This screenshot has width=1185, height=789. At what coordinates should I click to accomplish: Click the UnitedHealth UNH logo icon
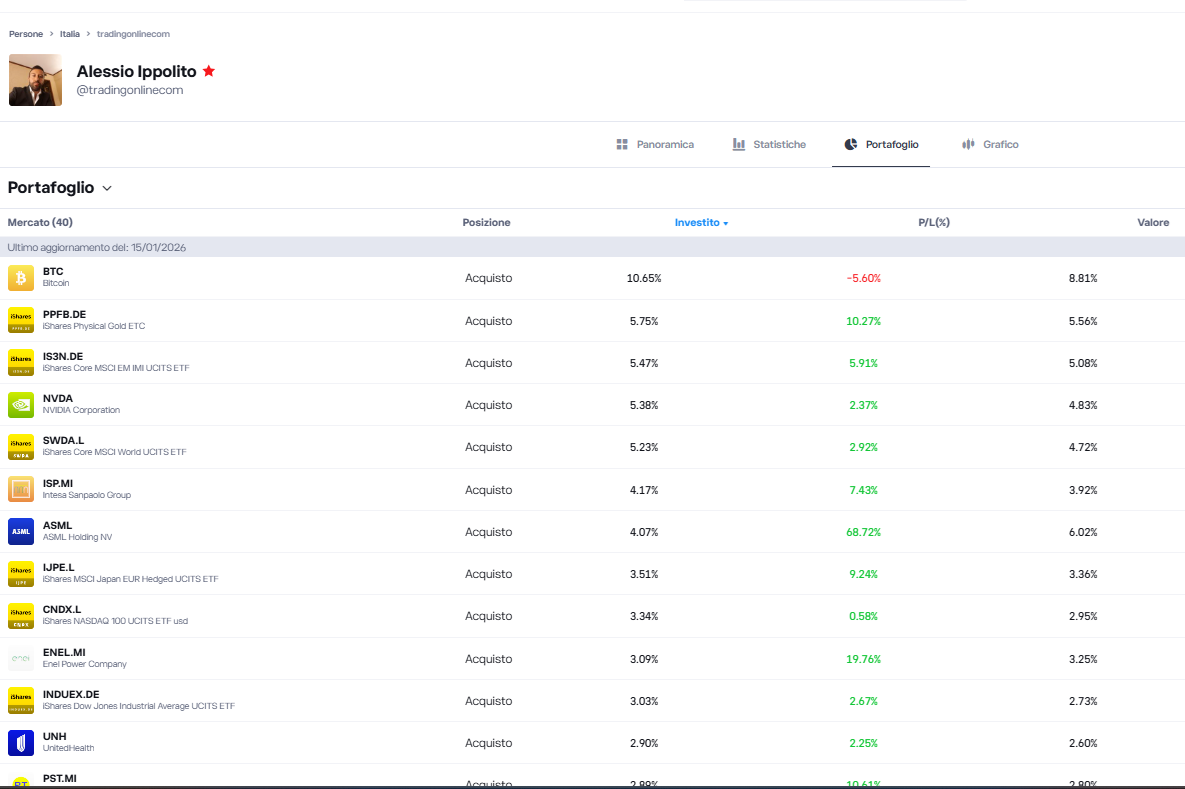tap(20, 743)
